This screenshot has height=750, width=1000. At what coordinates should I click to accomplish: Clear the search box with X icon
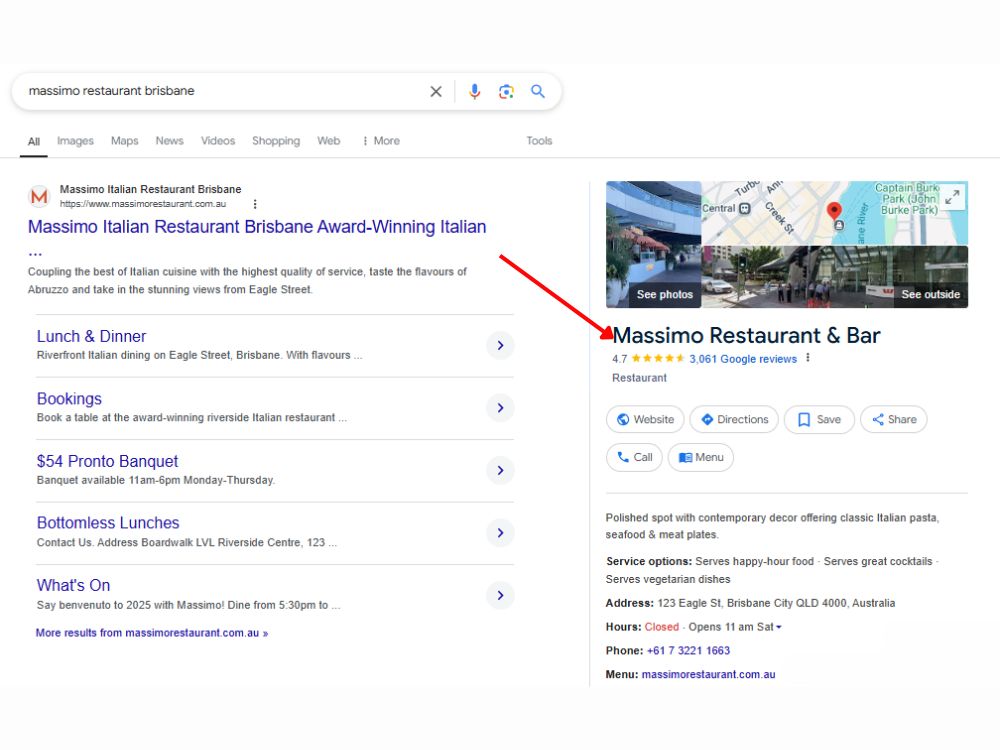tap(436, 91)
